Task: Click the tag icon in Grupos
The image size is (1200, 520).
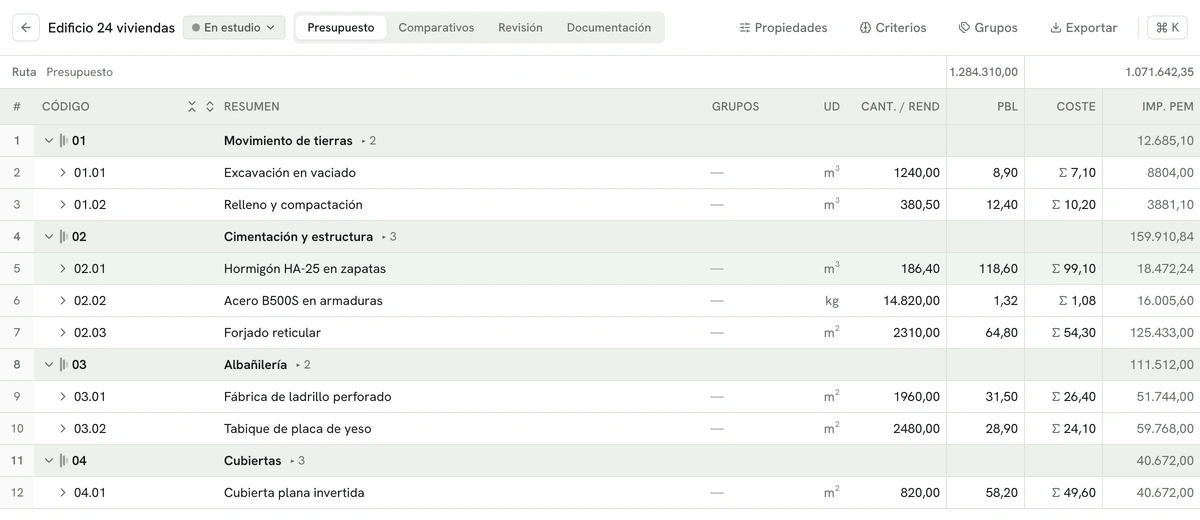Action: (x=964, y=28)
